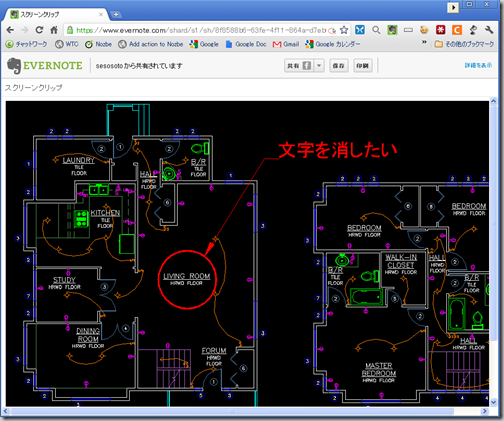This screenshot has height=421, width=504.
Task: Click the 保存 save button
Action: tap(339, 66)
